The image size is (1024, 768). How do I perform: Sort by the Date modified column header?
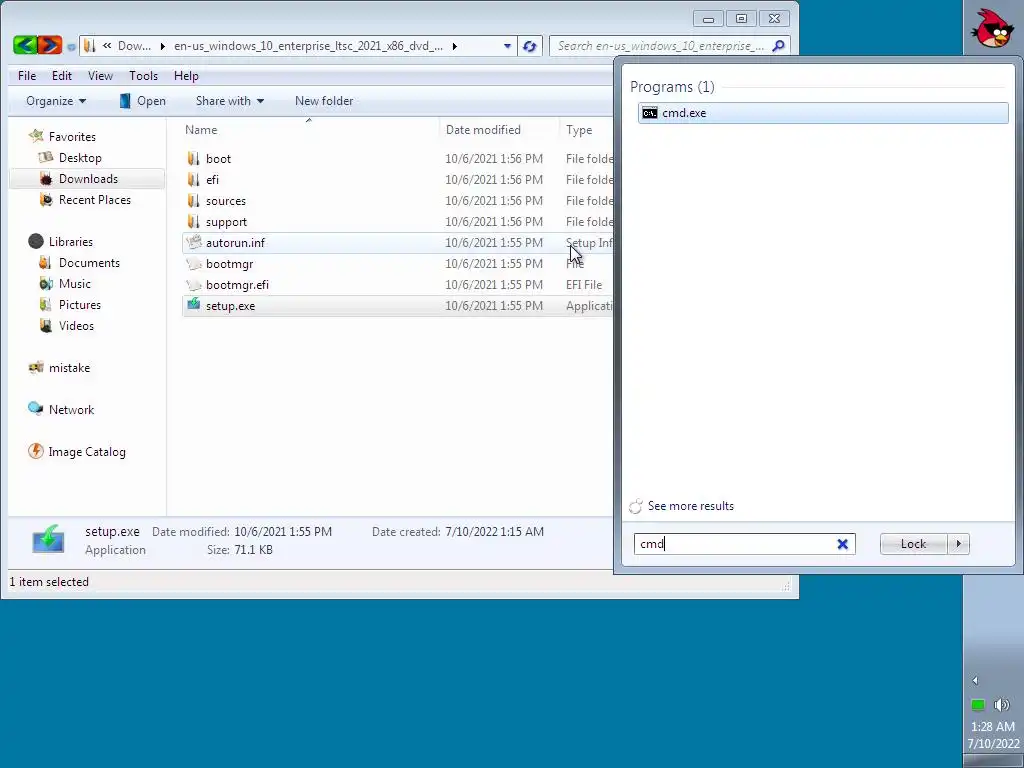[483, 130]
